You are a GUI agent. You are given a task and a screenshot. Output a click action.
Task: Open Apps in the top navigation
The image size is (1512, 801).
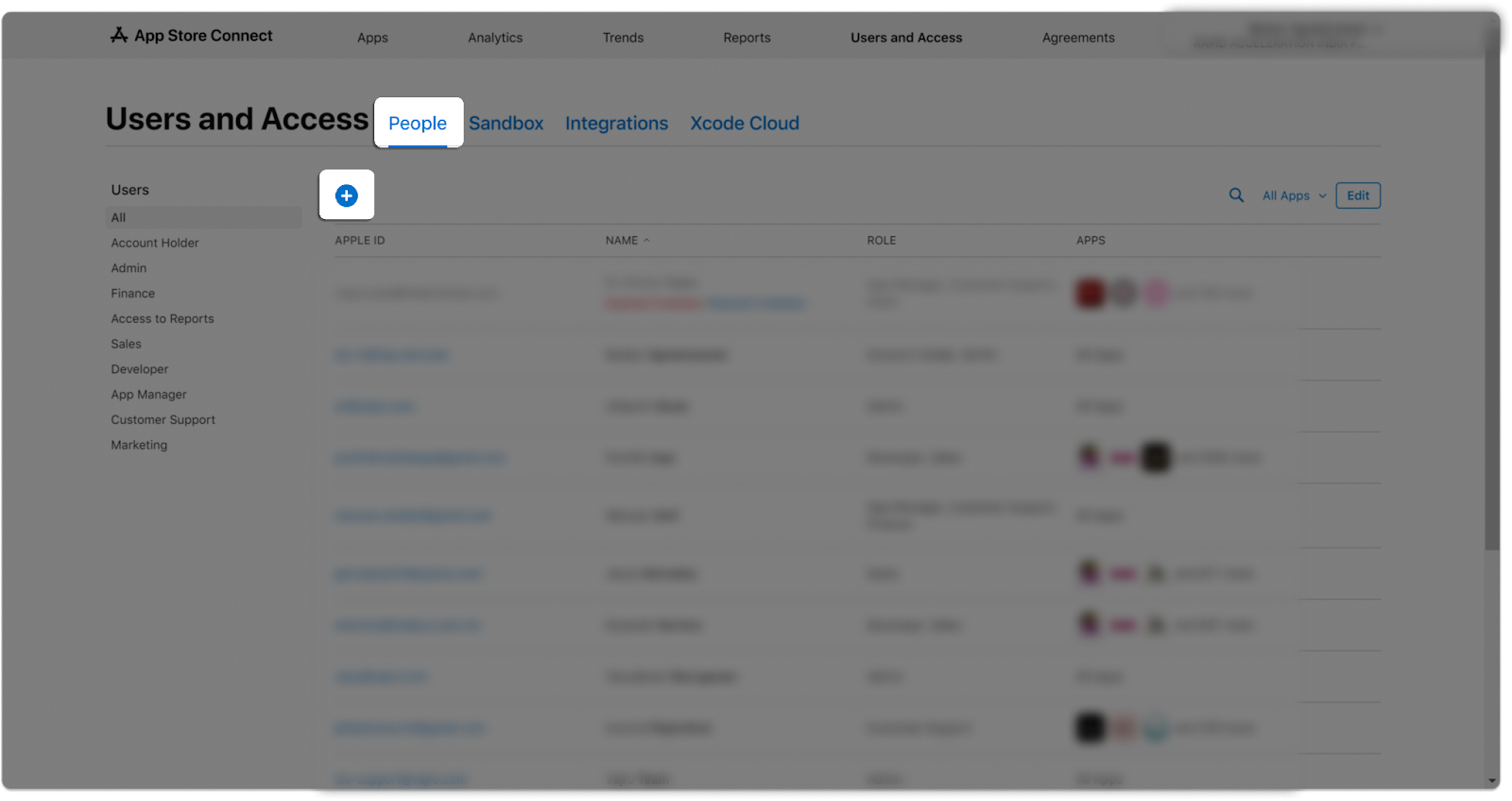pos(372,38)
